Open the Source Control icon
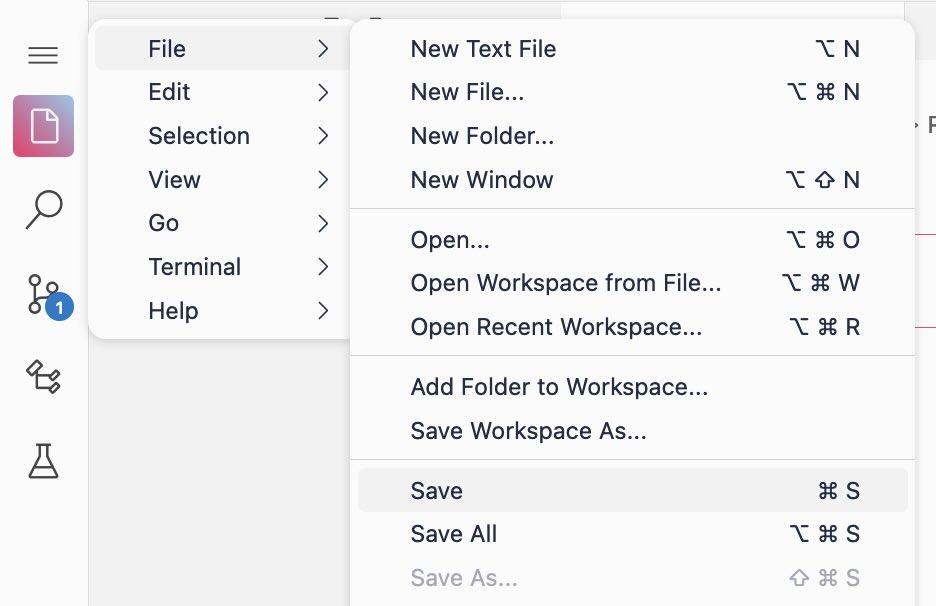Screen dimensions: 936x606 click(43, 295)
